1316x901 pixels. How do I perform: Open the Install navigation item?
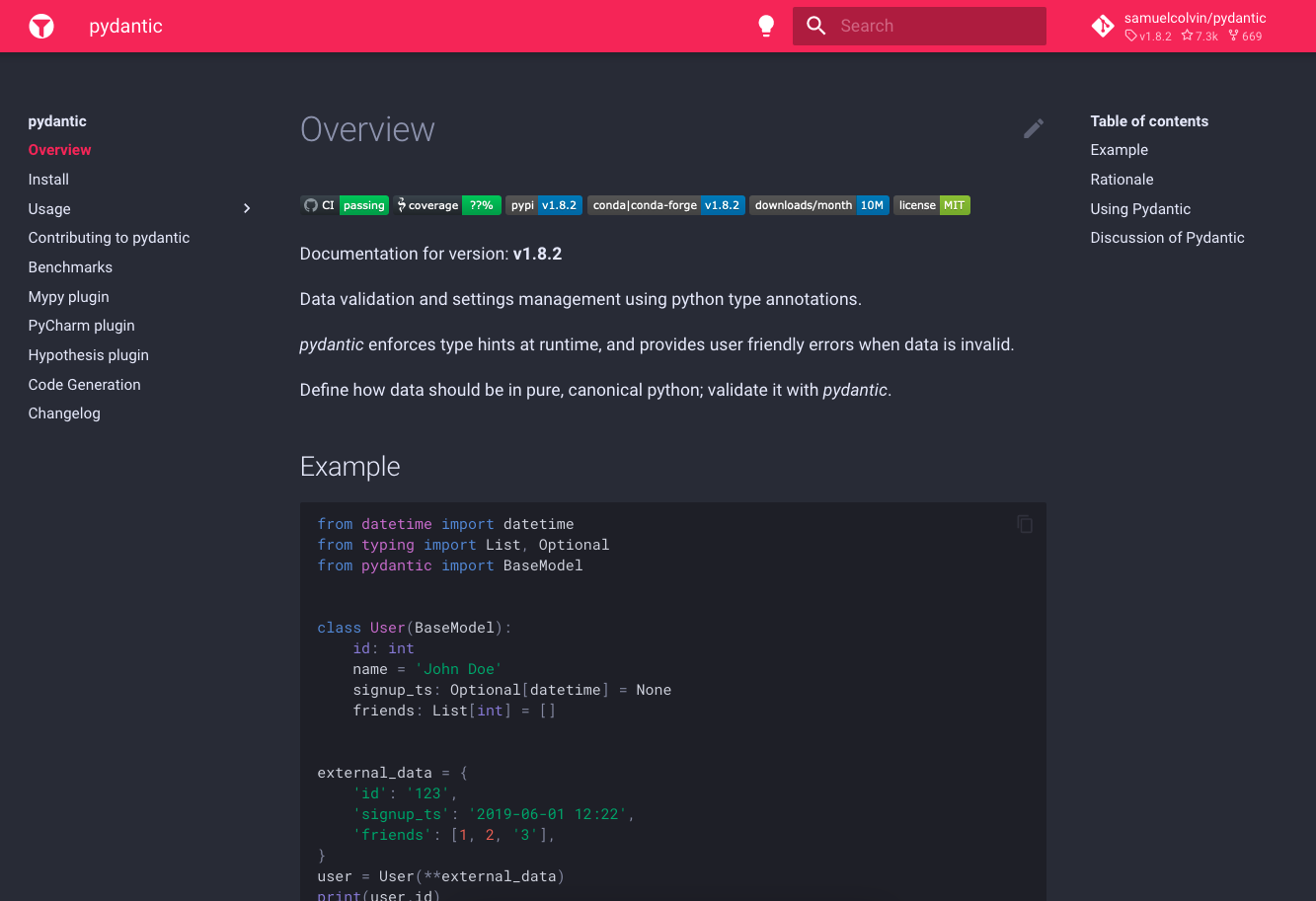click(x=48, y=180)
